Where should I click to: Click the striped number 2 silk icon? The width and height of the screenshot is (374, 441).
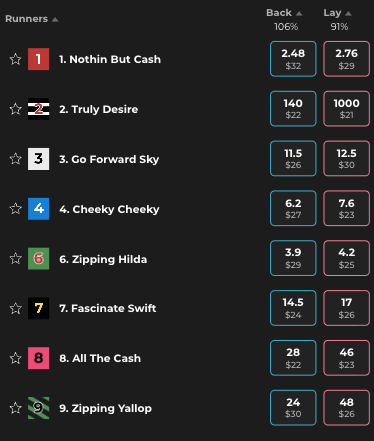tap(38, 109)
